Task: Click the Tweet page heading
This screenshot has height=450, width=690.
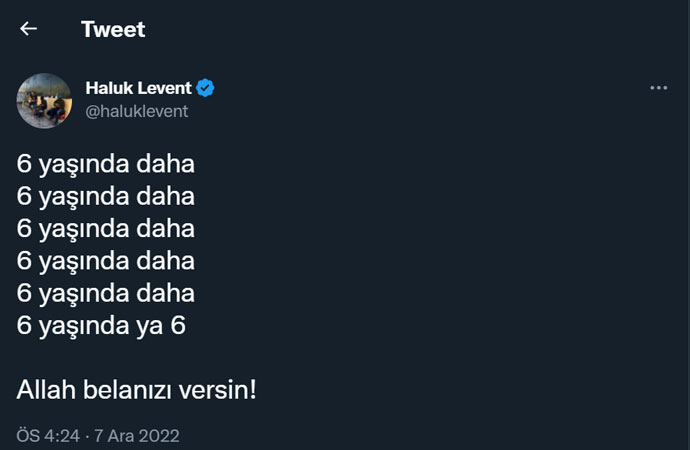Action: click(x=113, y=29)
